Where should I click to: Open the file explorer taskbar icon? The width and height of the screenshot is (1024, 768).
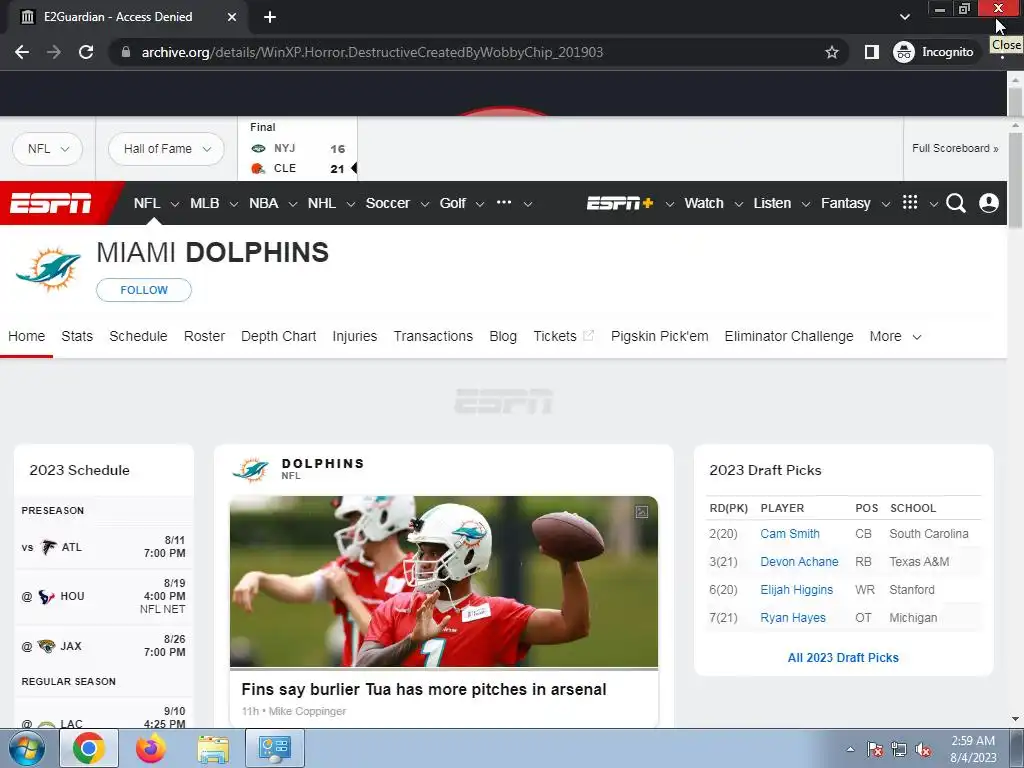[x=214, y=748]
